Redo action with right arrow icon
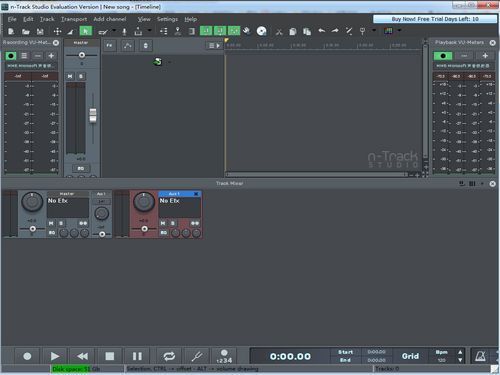 coord(335,31)
